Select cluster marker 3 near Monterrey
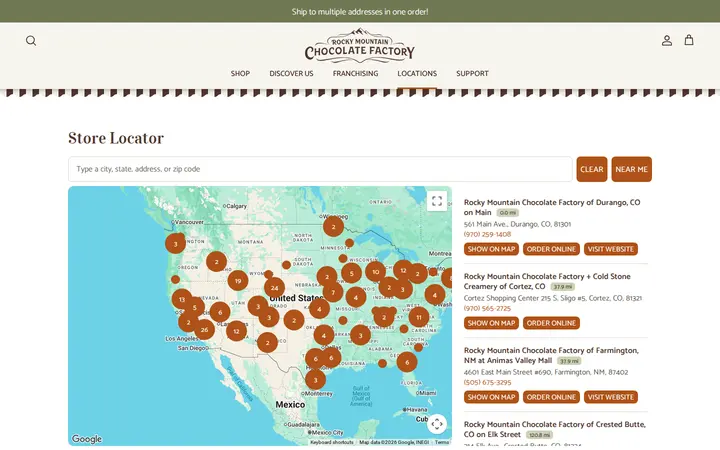Image resolution: width=720 pixels, height=450 pixels. point(315,380)
